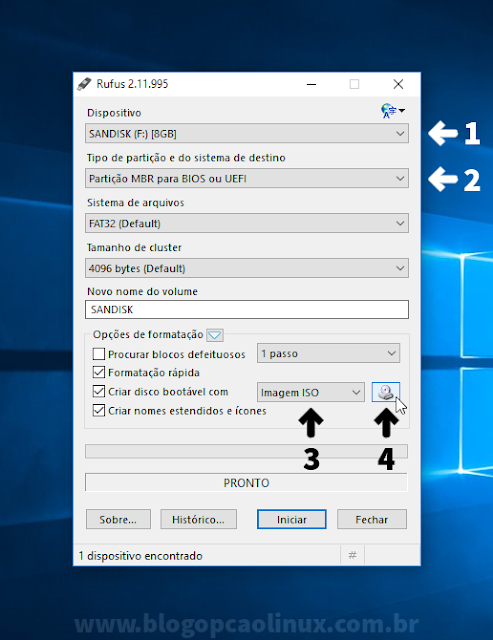
Task: Click the 'Rufus 2.11.995' window title
Action: [132, 84]
